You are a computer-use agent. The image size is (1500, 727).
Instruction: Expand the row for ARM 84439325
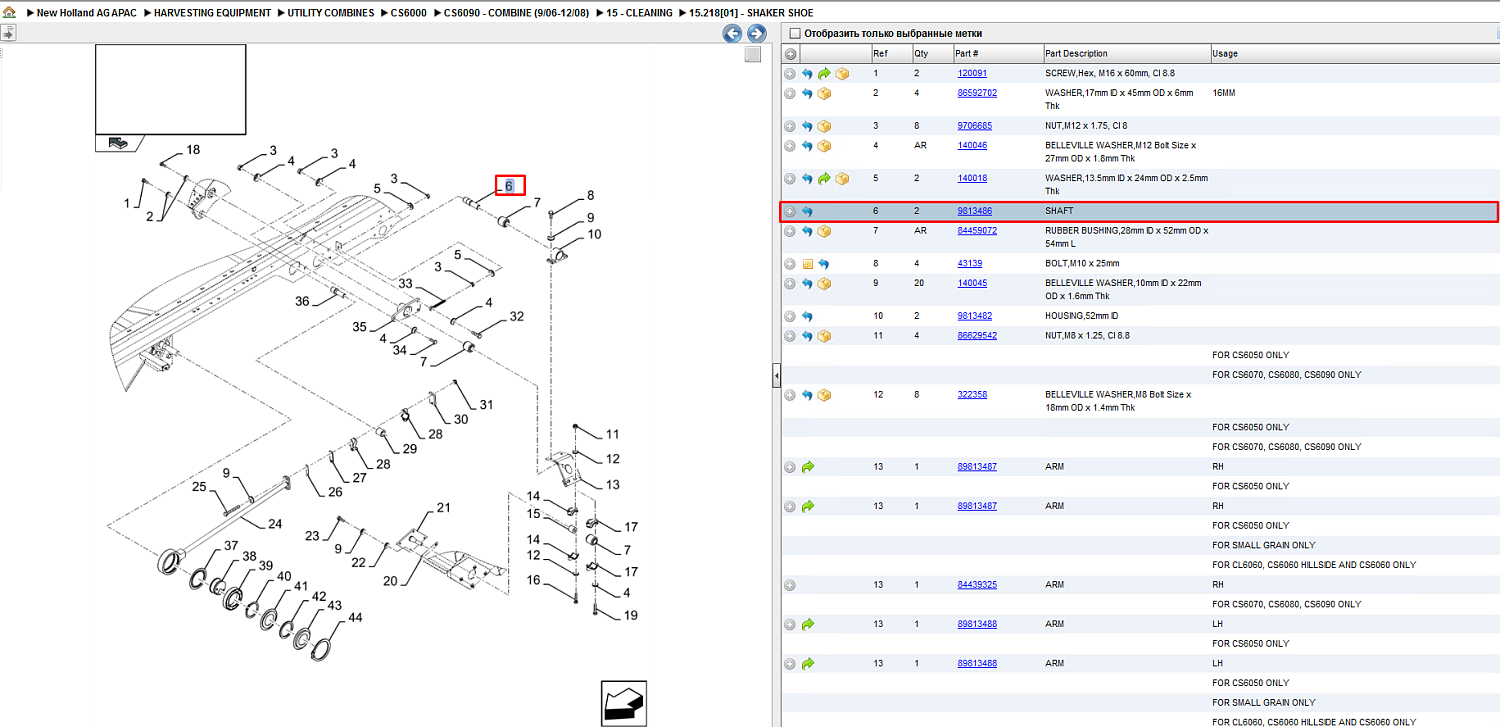[790, 585]
